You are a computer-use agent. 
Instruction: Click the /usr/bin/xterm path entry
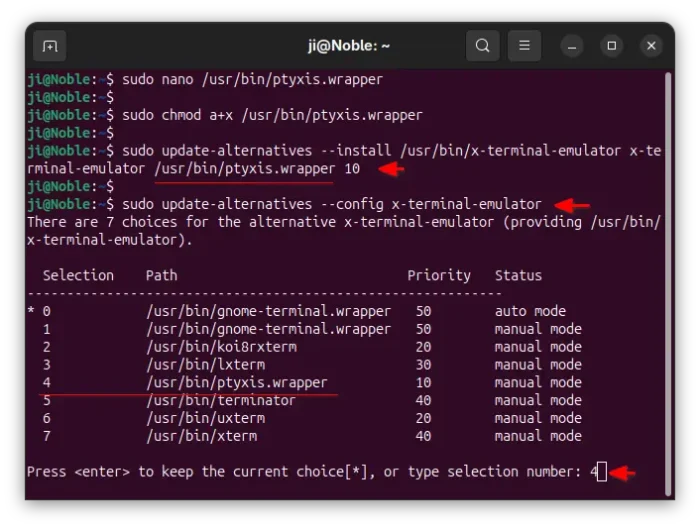[201, 436]
